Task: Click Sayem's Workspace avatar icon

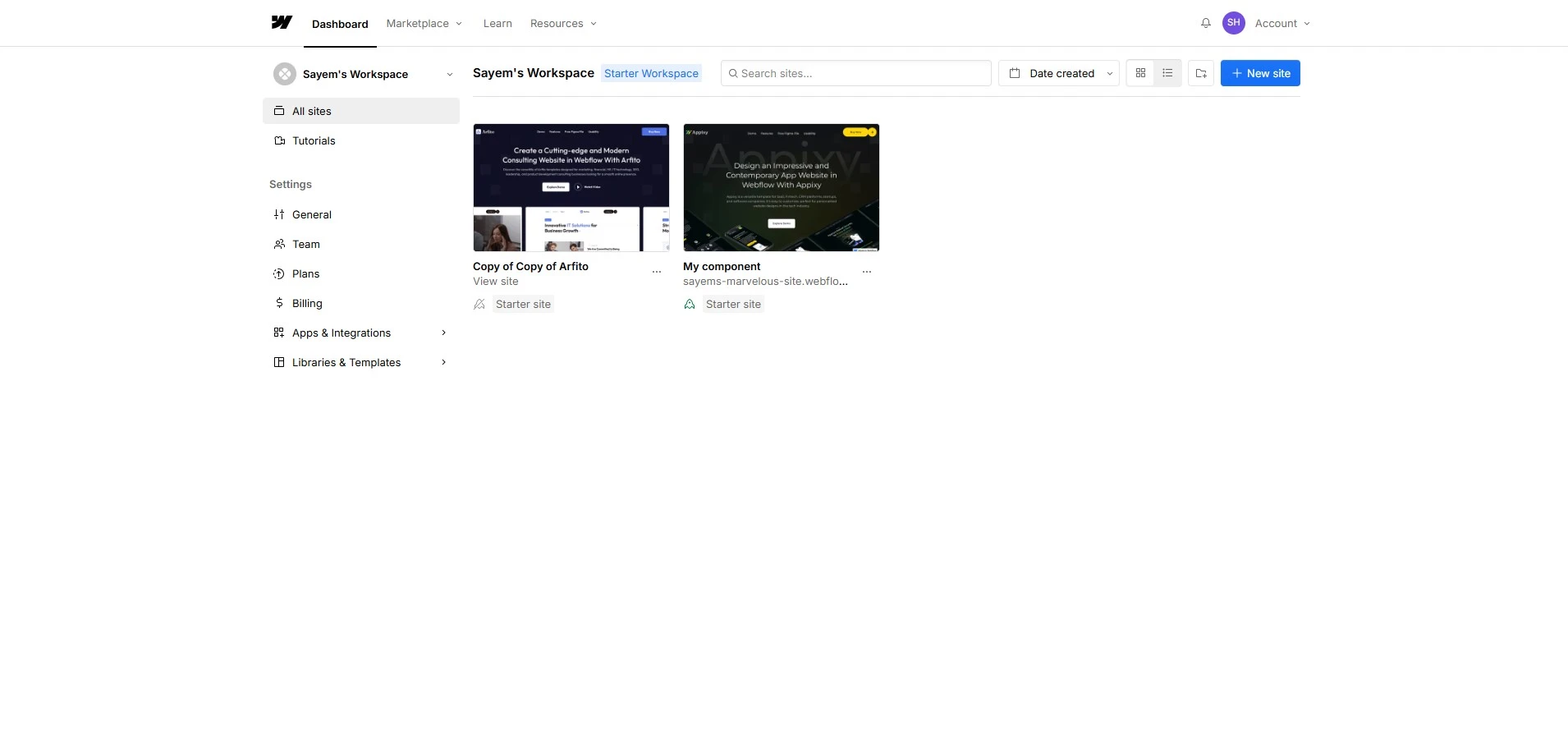Action: point(284,74)
